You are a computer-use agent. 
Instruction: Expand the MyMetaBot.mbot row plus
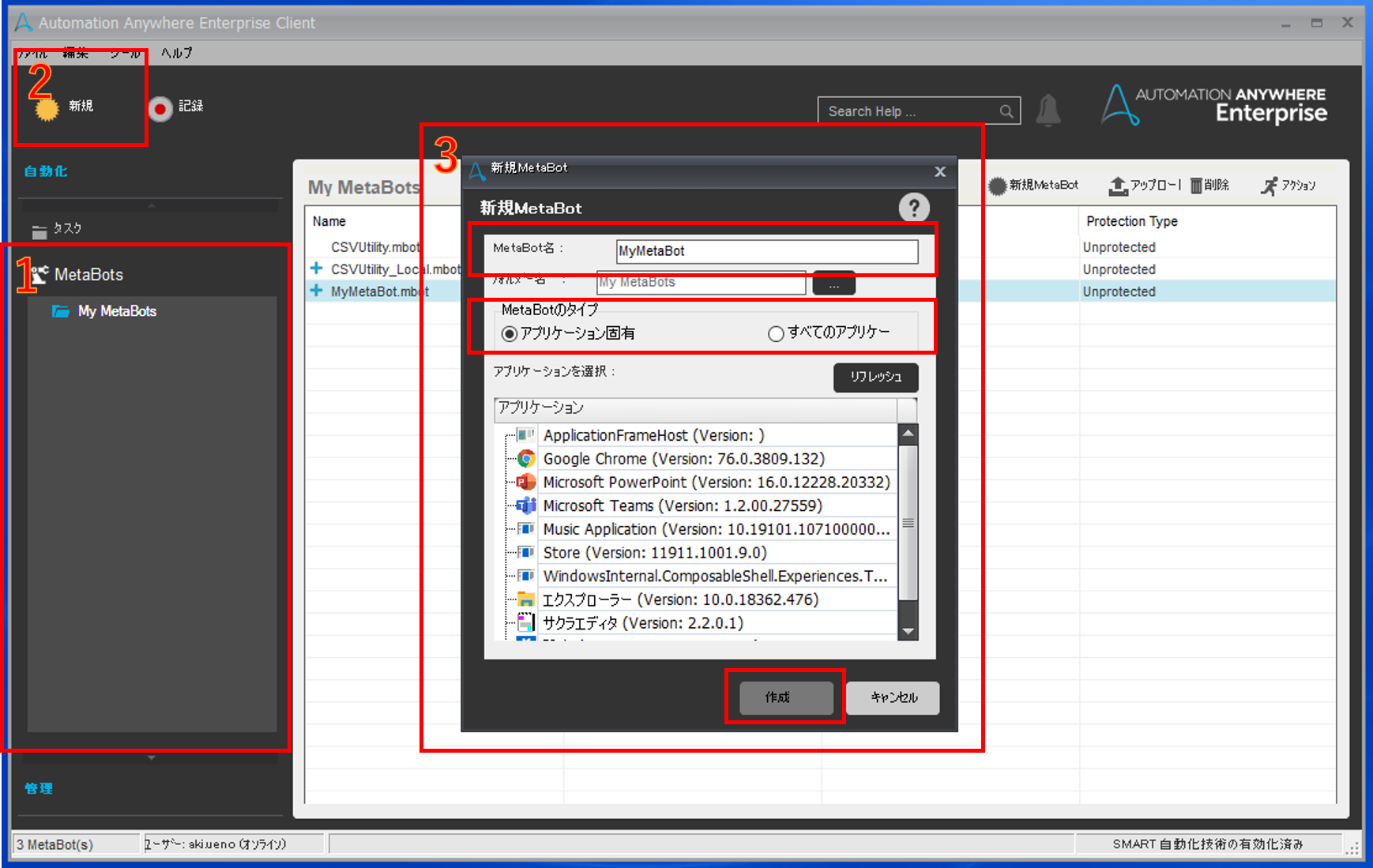tap(316, 291)
